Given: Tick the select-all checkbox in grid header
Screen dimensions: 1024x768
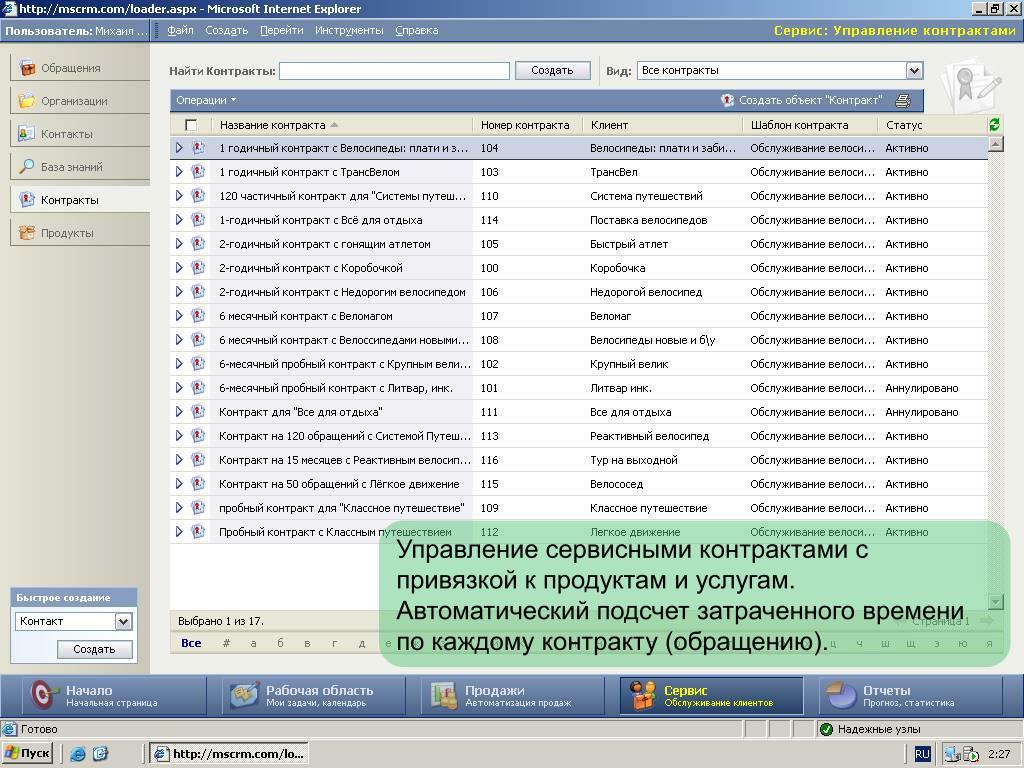Looking at the screenshot, I should pyautogui.click(x=191, y=125).
